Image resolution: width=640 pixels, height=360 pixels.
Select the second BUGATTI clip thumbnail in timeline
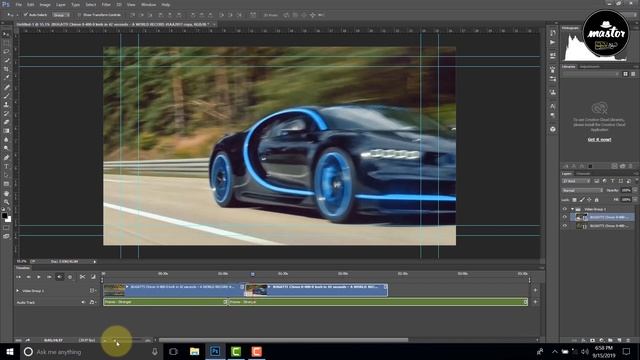click(256, 290)
